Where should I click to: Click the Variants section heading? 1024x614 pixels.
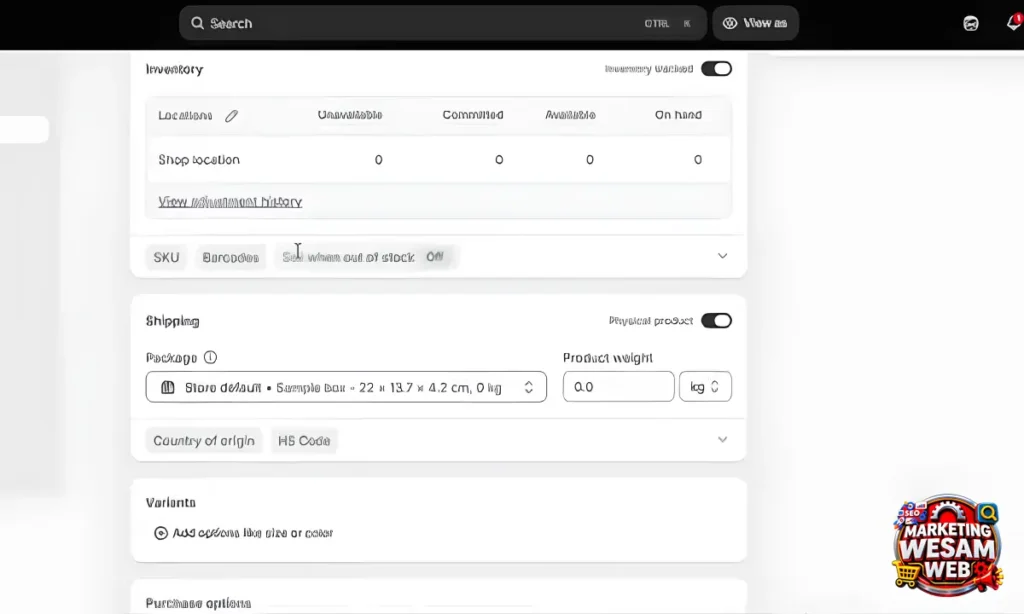coord(171,502)
